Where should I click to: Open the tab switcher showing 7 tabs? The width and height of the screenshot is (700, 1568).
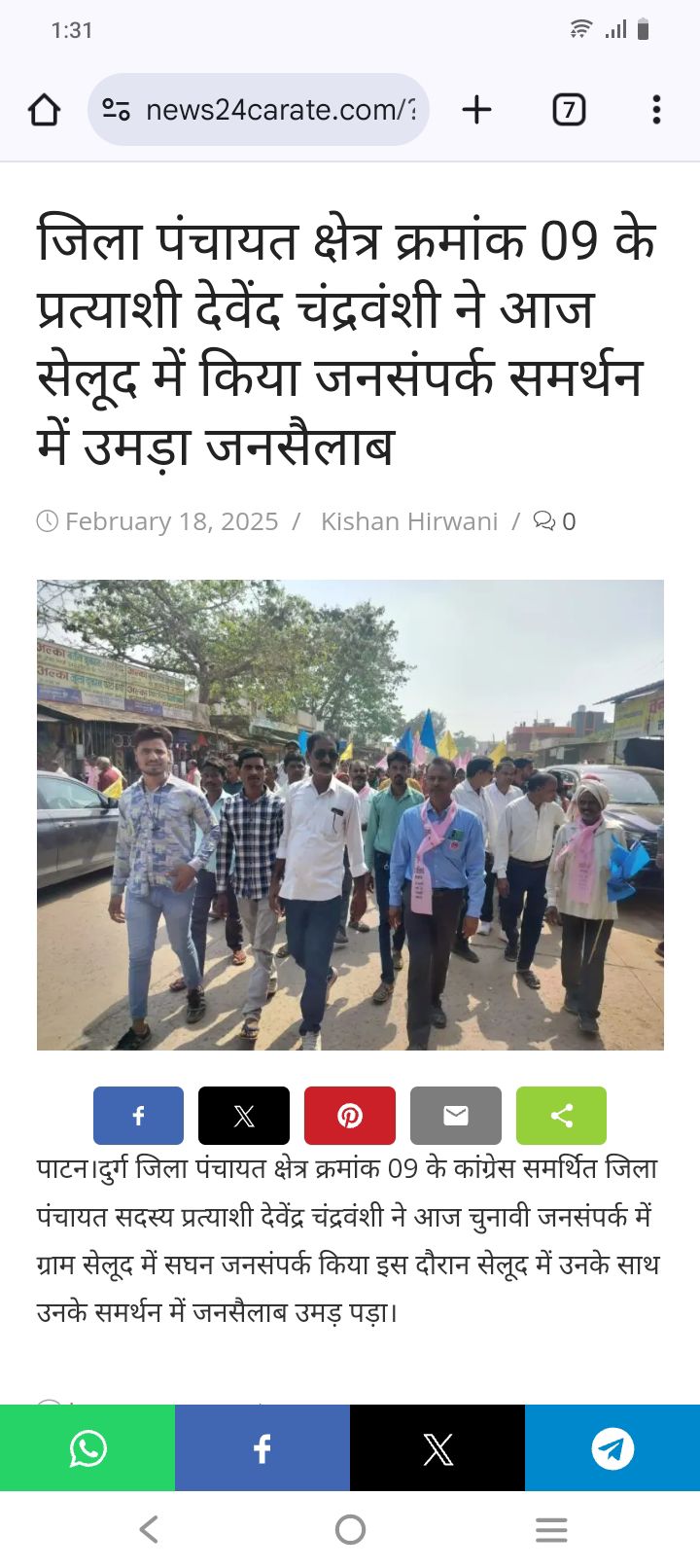click(569, 110)
